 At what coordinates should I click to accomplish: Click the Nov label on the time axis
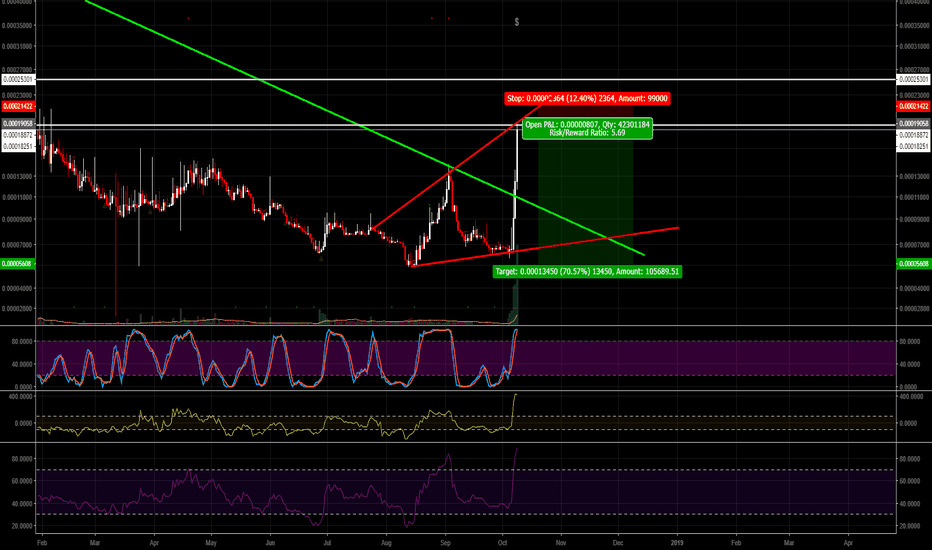coord(561,542)
